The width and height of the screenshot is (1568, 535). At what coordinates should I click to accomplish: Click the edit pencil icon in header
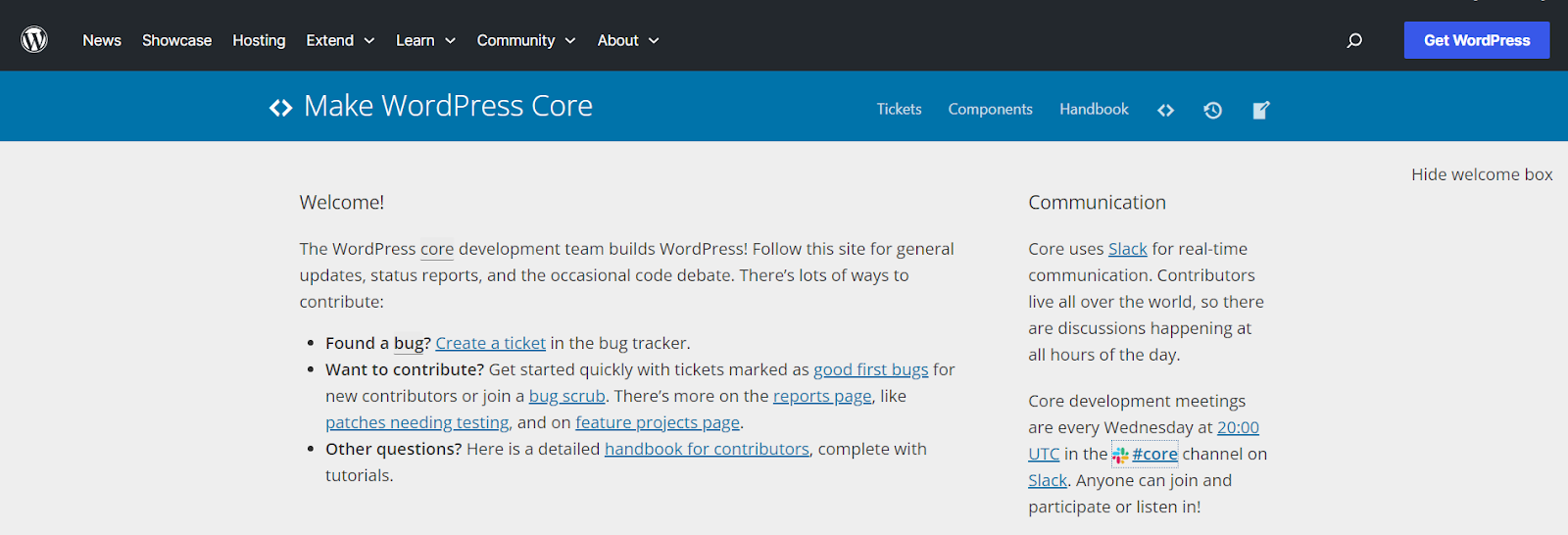click(x=1261, y=110)
